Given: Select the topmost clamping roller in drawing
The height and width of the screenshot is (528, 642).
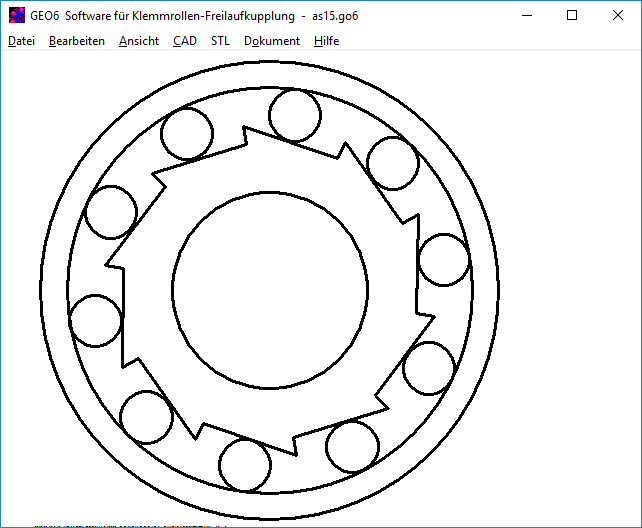Looking at the screenshot, I should coord(295,115).
